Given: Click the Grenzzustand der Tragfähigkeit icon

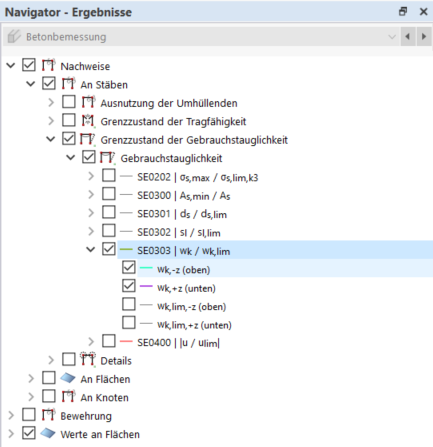Looking at the screenshot, I should 88,121.
